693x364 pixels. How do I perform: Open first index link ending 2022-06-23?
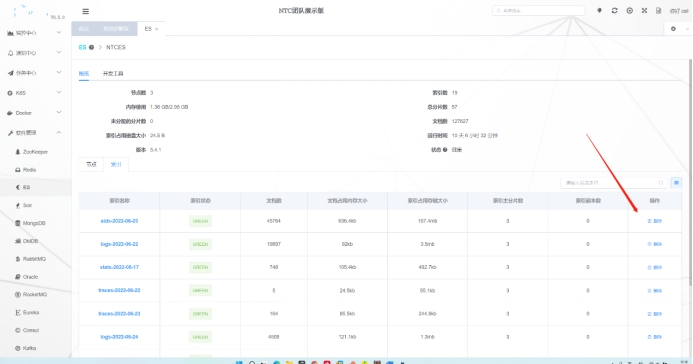(x=119, y=221)
